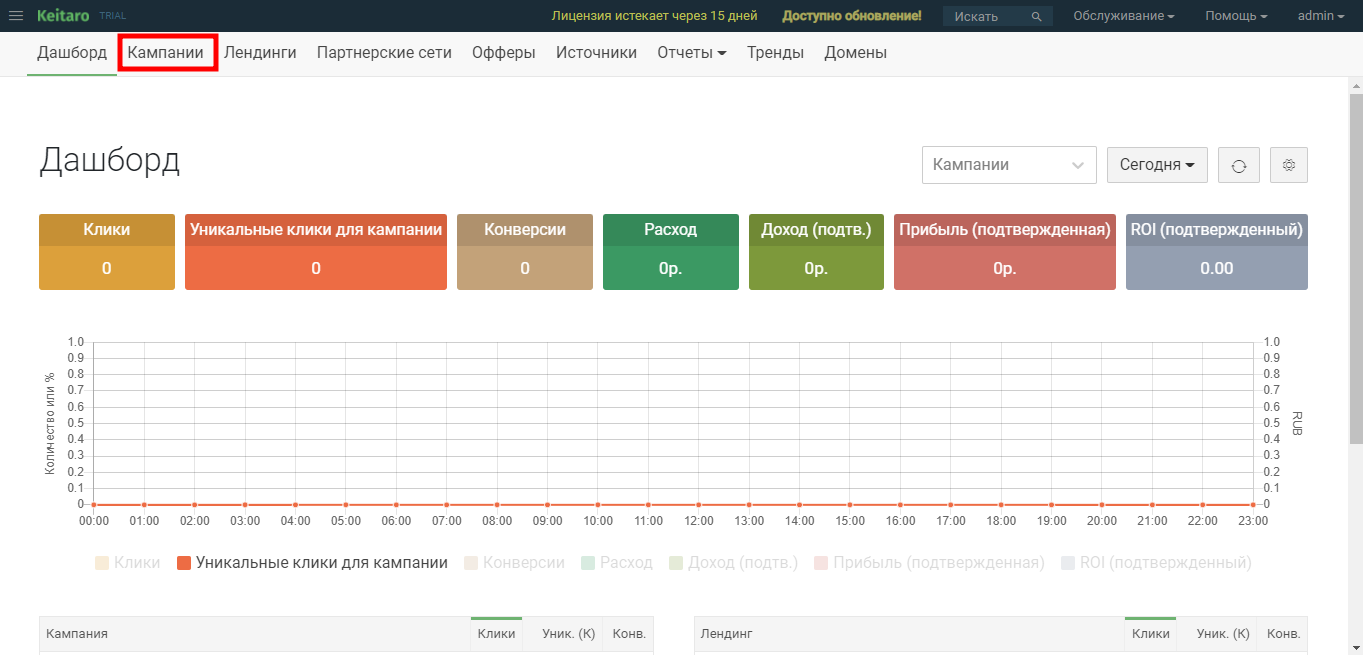1363x655 pixels.
Task: Expand the Отчеты menu
Action: (691, 53)
